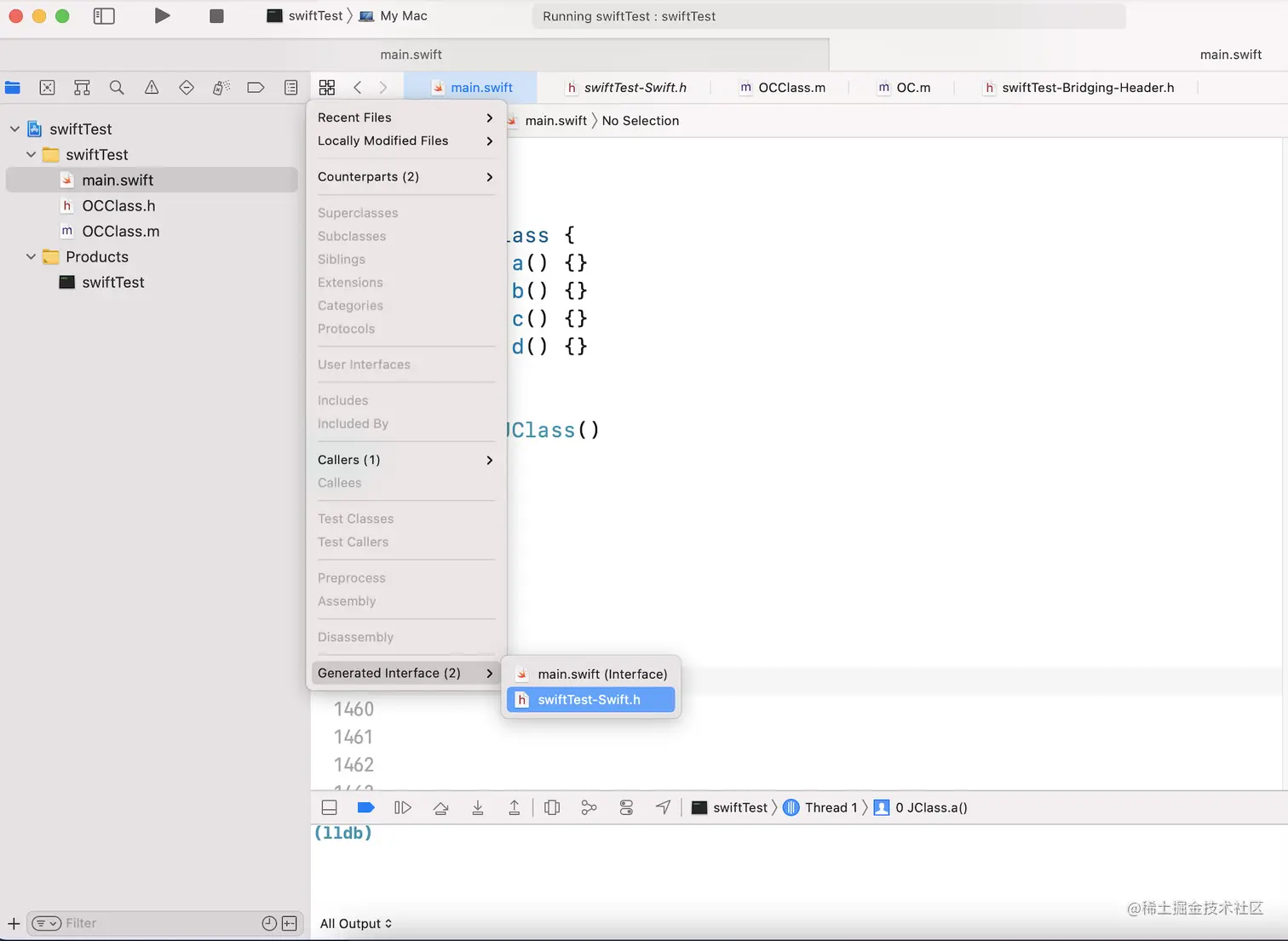Open the Report navigator
This screenshot has width=1288, height=941.
click(x=291, y=87)
